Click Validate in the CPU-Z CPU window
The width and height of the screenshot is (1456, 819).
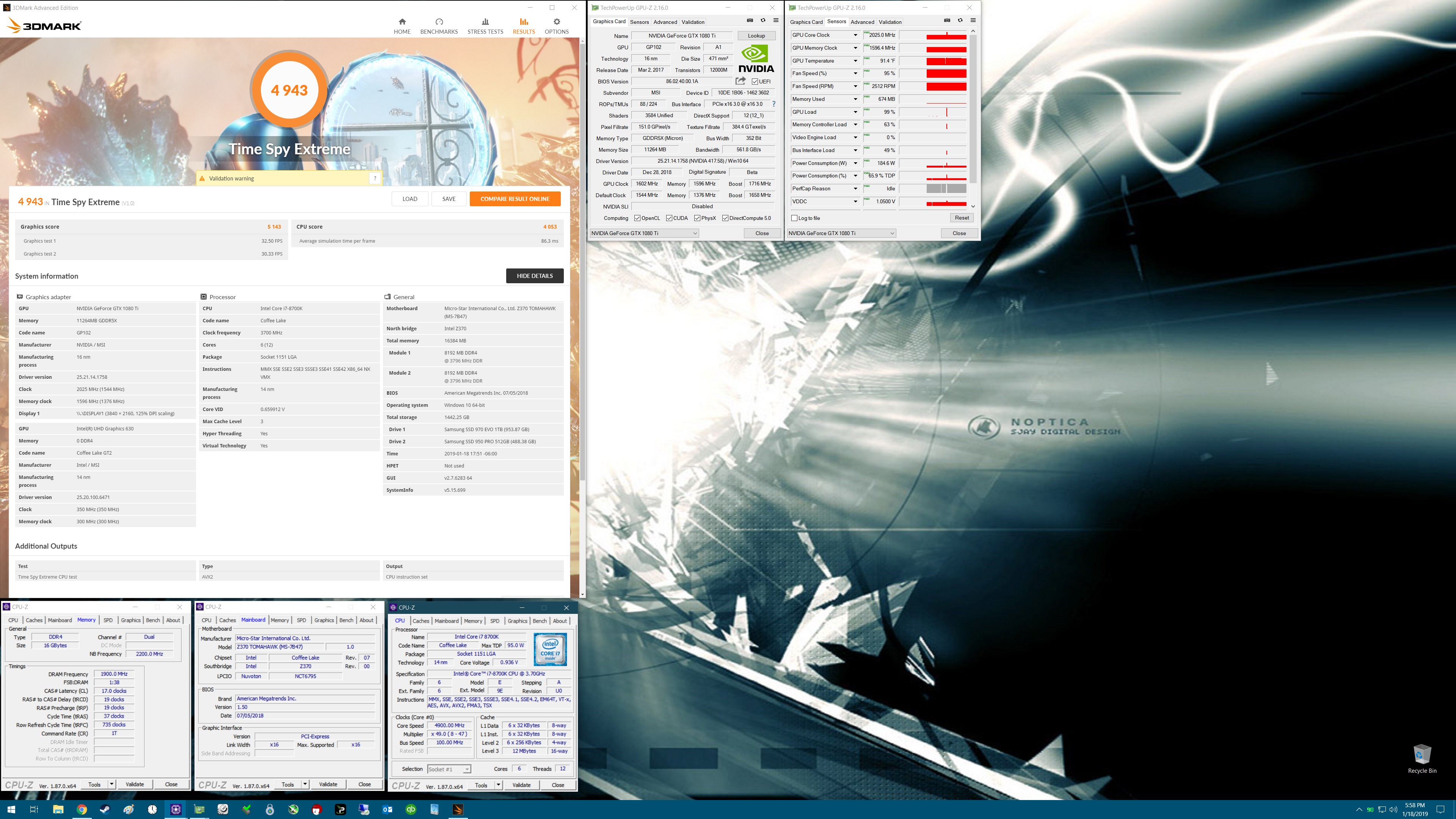pos(521,785)
